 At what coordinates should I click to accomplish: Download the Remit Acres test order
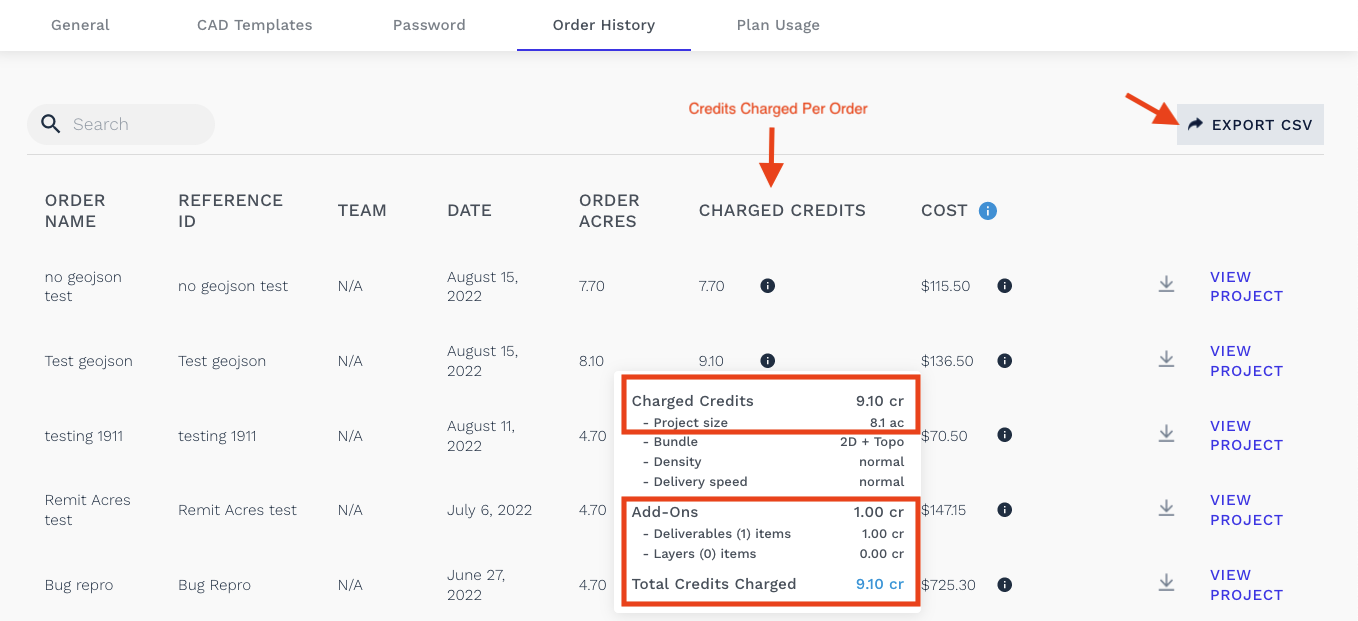tap(1166, 509)
